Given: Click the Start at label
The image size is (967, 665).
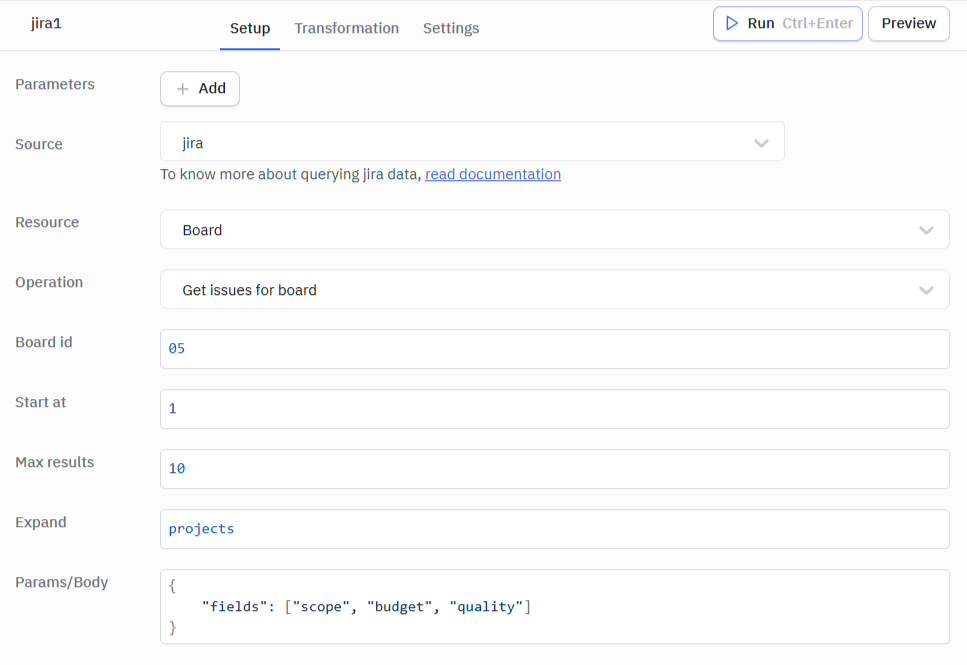Looking at the screenshot, I should tap(40, 402).
